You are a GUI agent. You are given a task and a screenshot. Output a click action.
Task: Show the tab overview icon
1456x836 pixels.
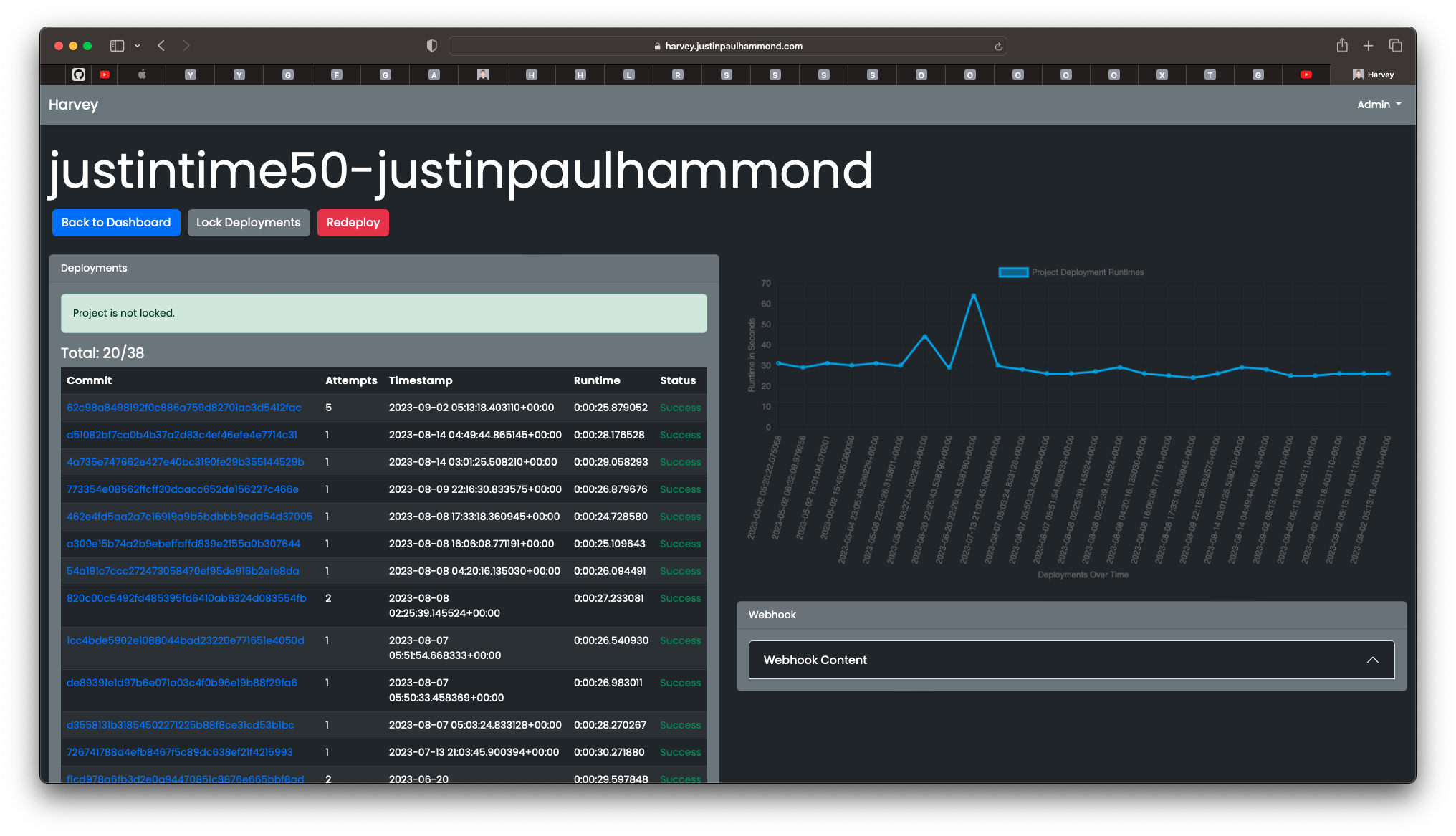tap(1395, 46)
